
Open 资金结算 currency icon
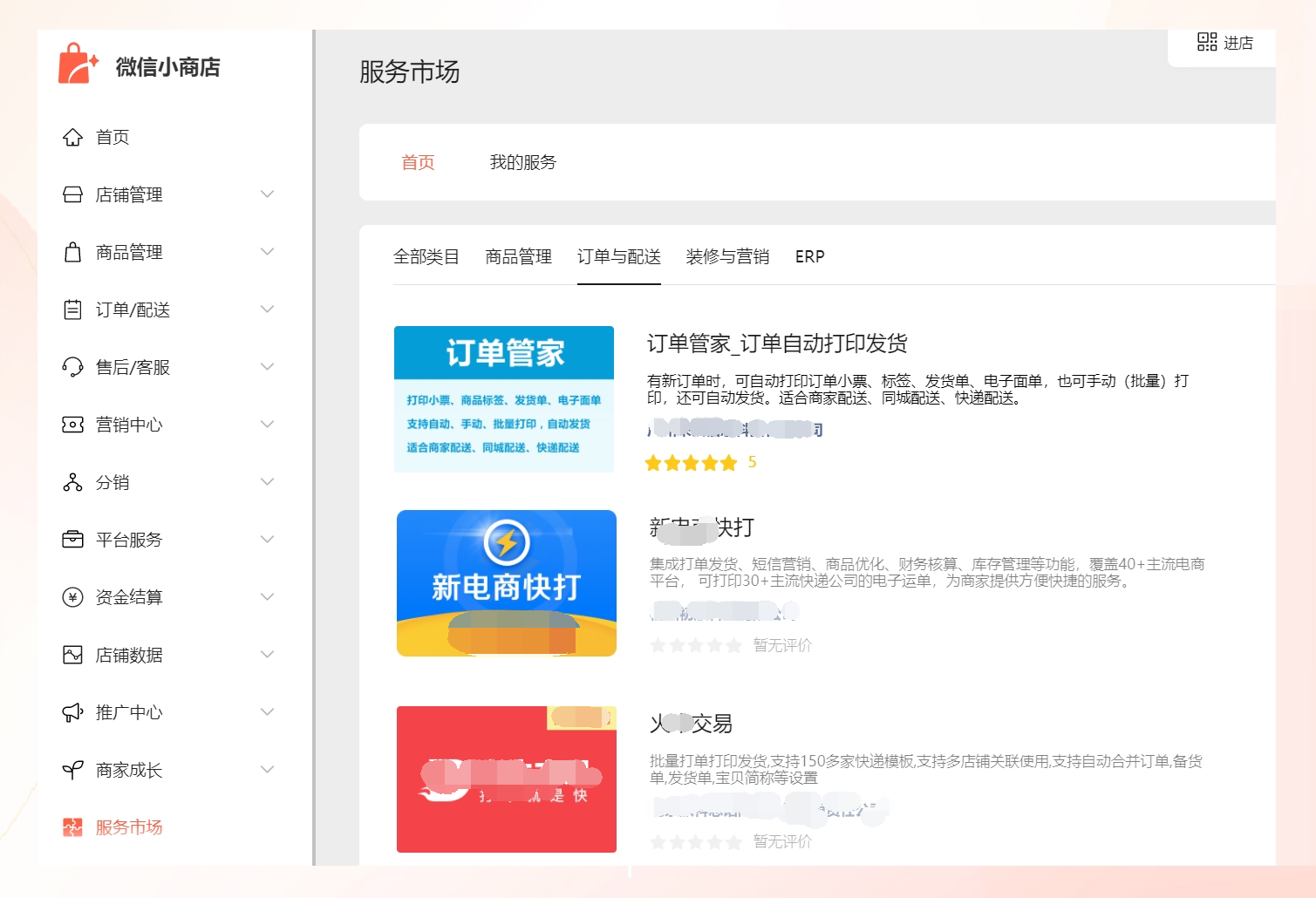[x=73, y=596]
